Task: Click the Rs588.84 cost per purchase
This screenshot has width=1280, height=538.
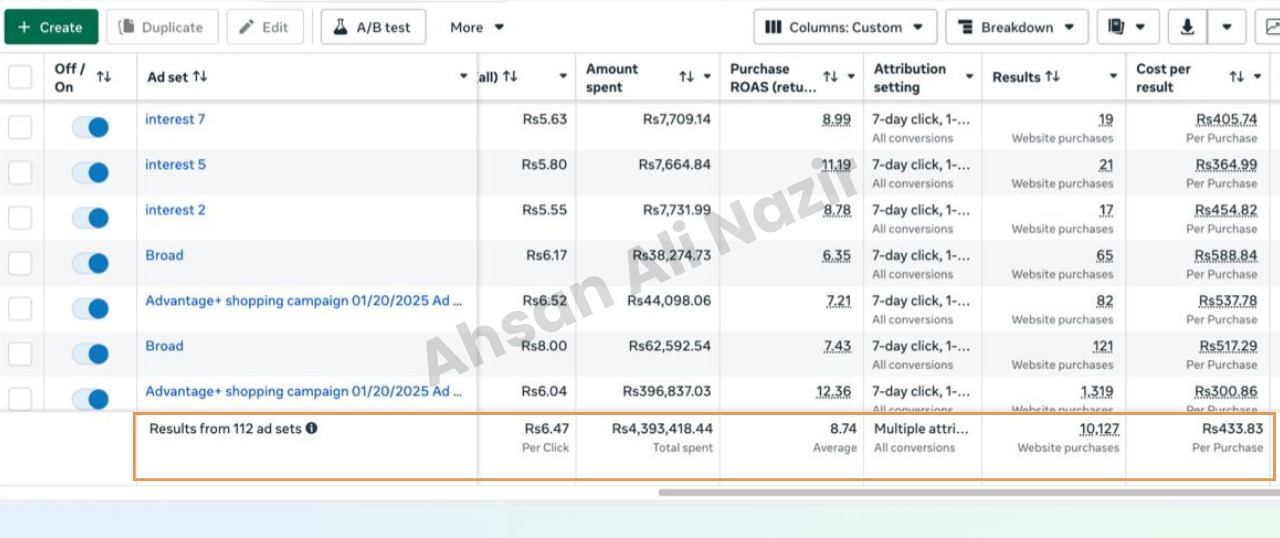Action: point(1227,255)
